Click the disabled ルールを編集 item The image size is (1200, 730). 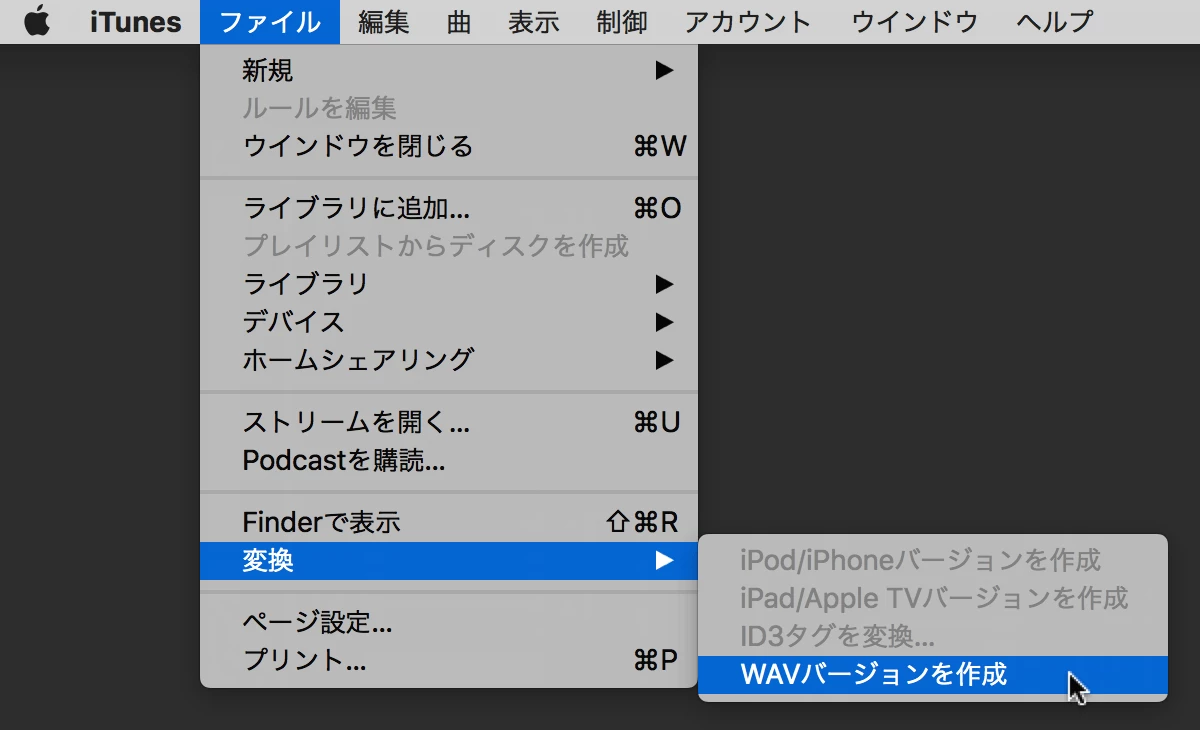pos(449,108)
